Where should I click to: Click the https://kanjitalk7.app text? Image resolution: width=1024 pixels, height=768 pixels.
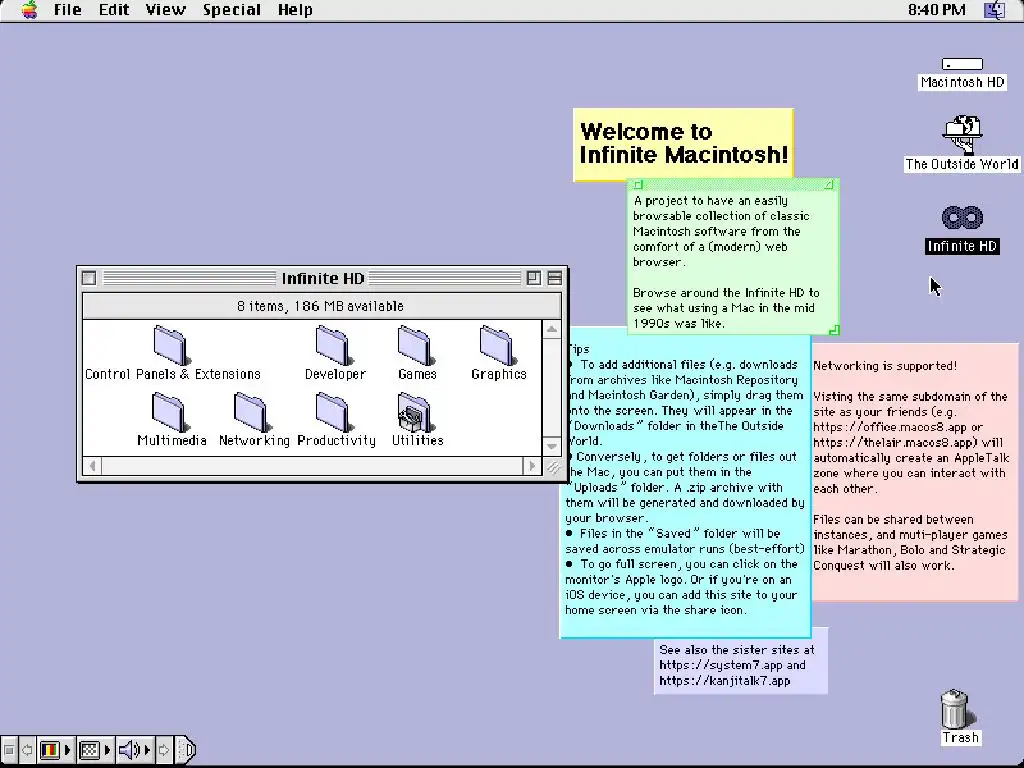click(x=725, y=680)
